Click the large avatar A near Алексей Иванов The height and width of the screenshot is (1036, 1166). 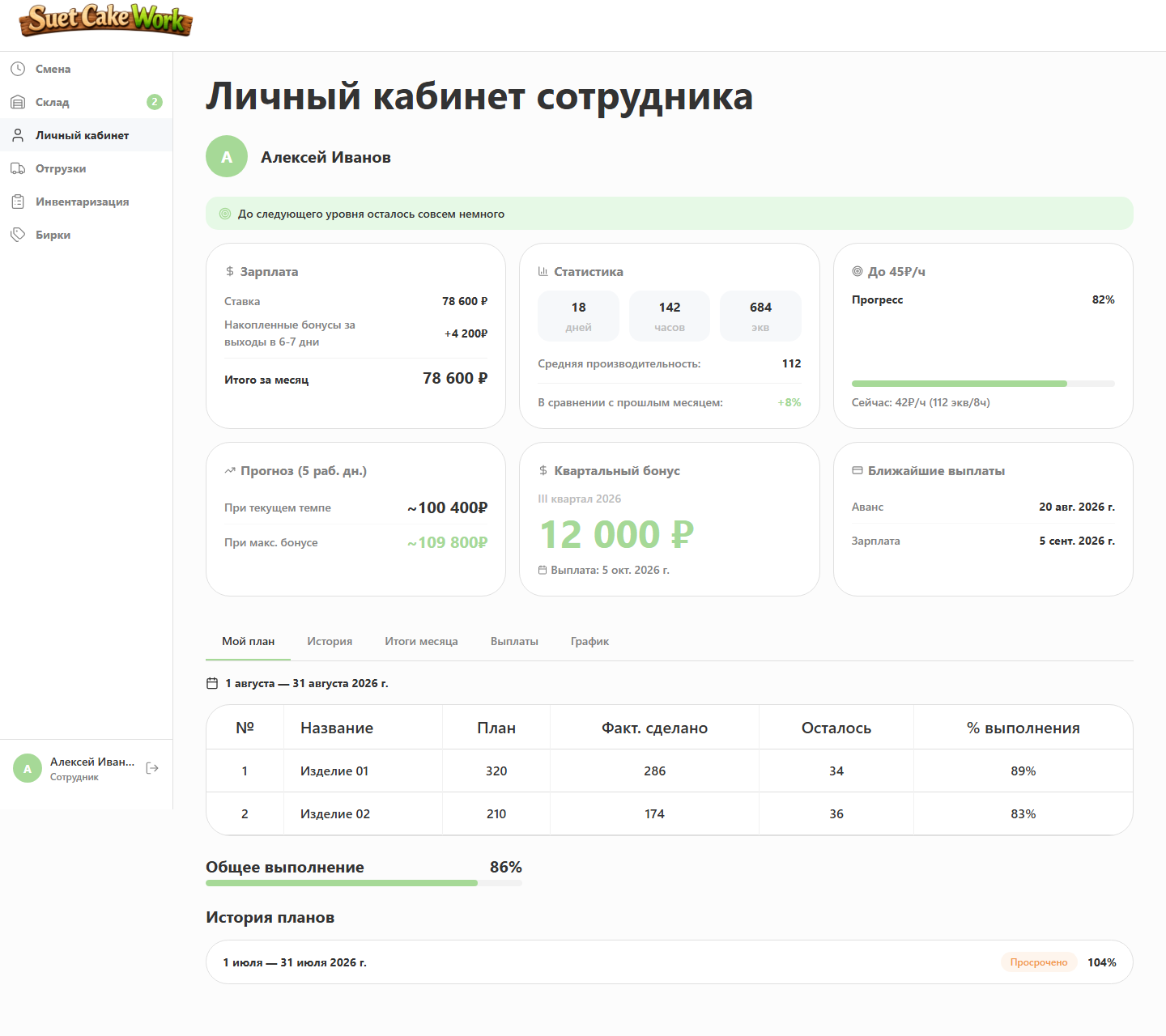(227, 156)
